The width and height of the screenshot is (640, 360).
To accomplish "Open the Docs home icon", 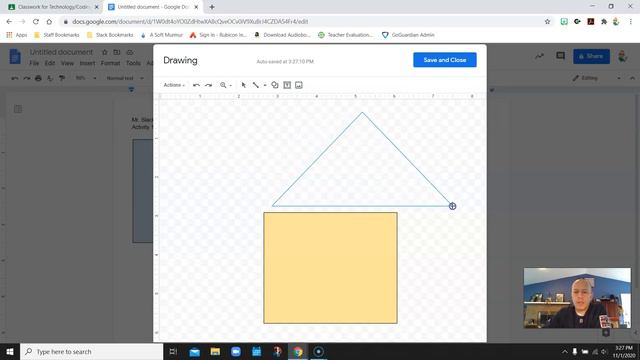I will click(15, 56).
